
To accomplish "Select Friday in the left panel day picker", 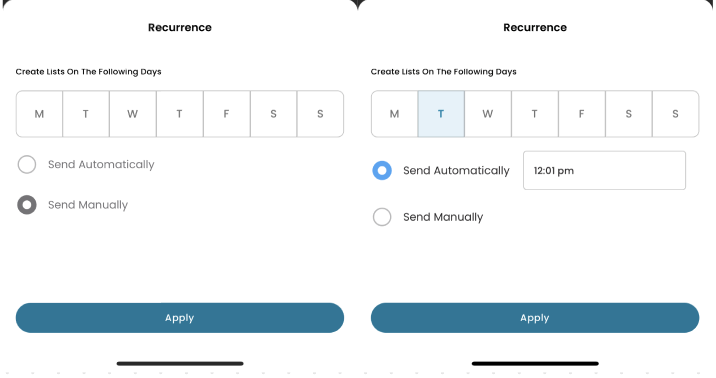I will tap(226, 114).
